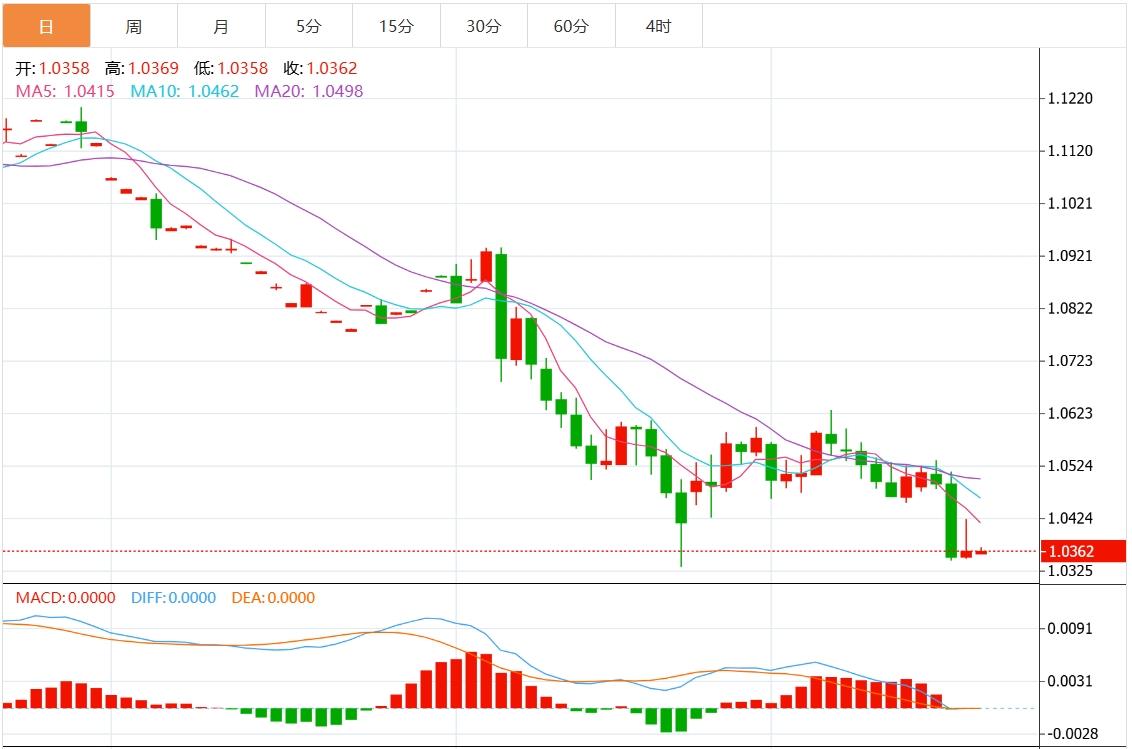Switch to the 4时 chart
Image resolution: width=1132 pixels, height=749 pixels.
(659, 26)
